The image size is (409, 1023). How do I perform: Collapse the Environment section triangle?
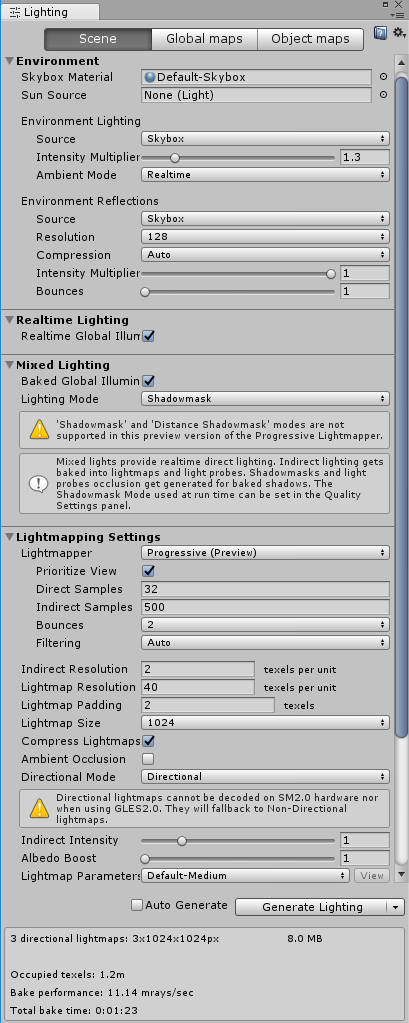tap(9, 61)
